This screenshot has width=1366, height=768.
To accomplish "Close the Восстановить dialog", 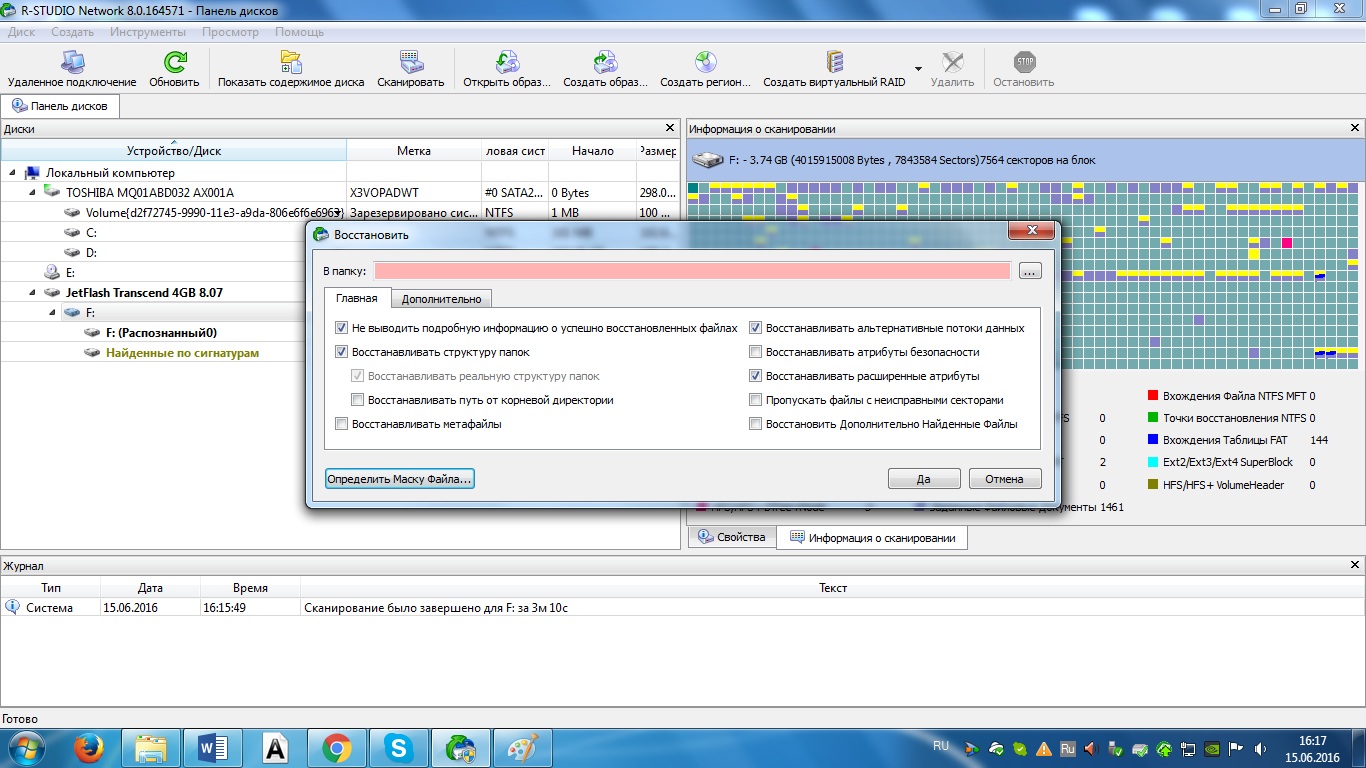I will coord(1030,232).
